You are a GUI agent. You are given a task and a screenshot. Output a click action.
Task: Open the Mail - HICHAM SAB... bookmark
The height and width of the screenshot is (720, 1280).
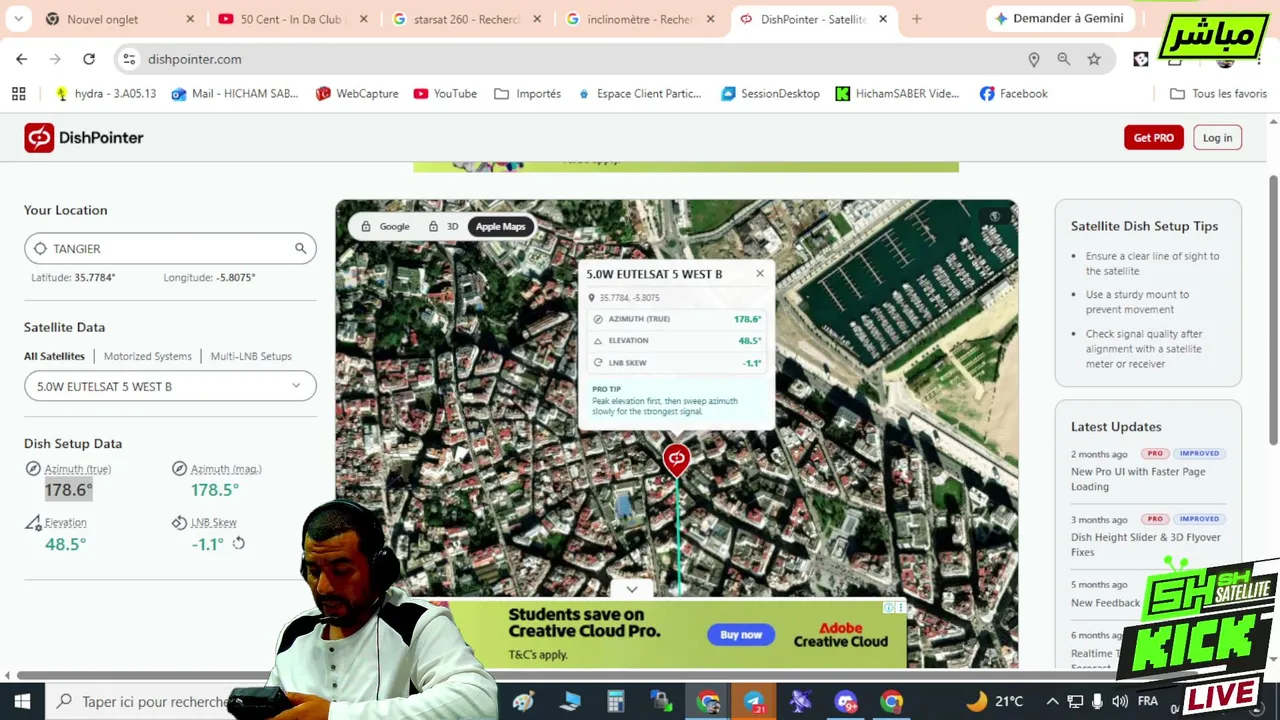(235, 93)
